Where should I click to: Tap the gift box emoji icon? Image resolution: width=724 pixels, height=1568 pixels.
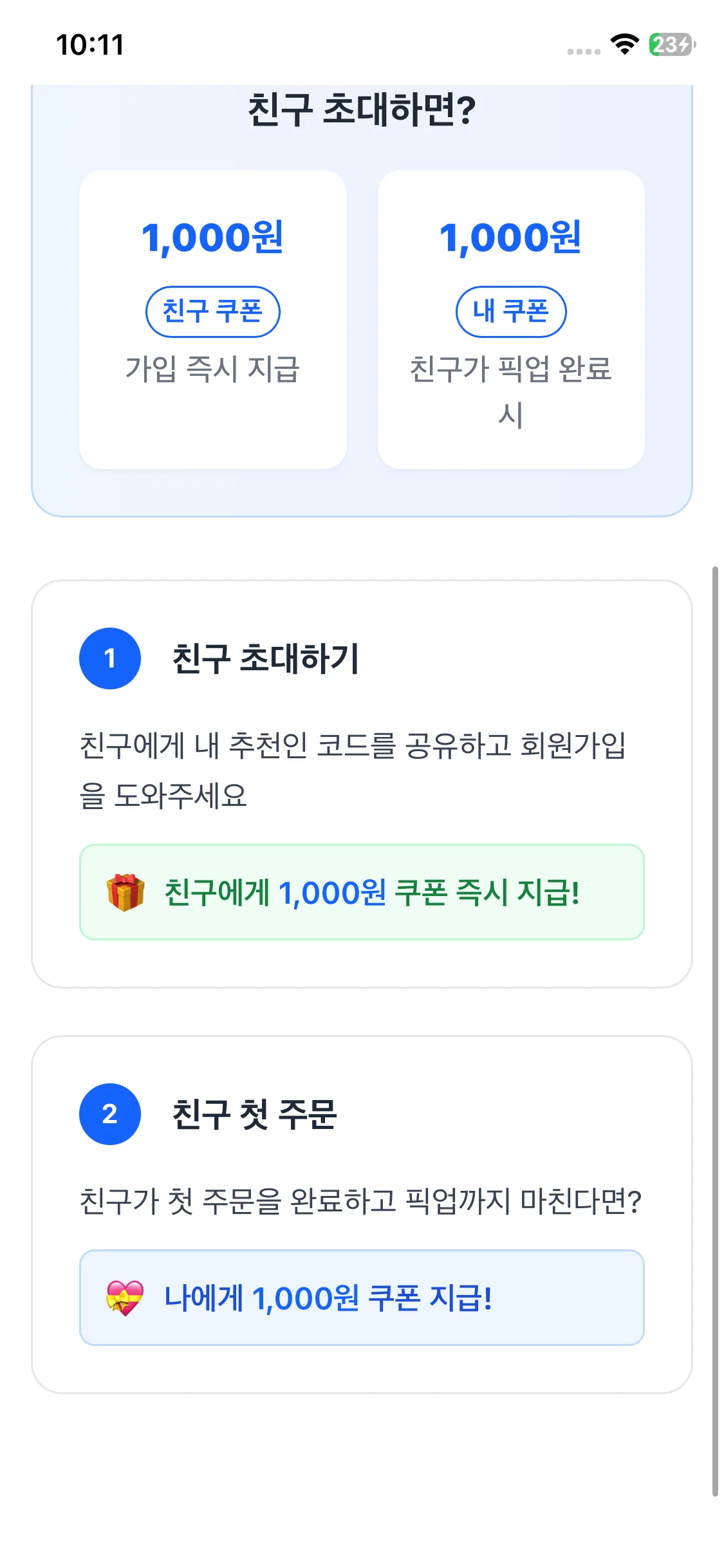pos(125,893)
